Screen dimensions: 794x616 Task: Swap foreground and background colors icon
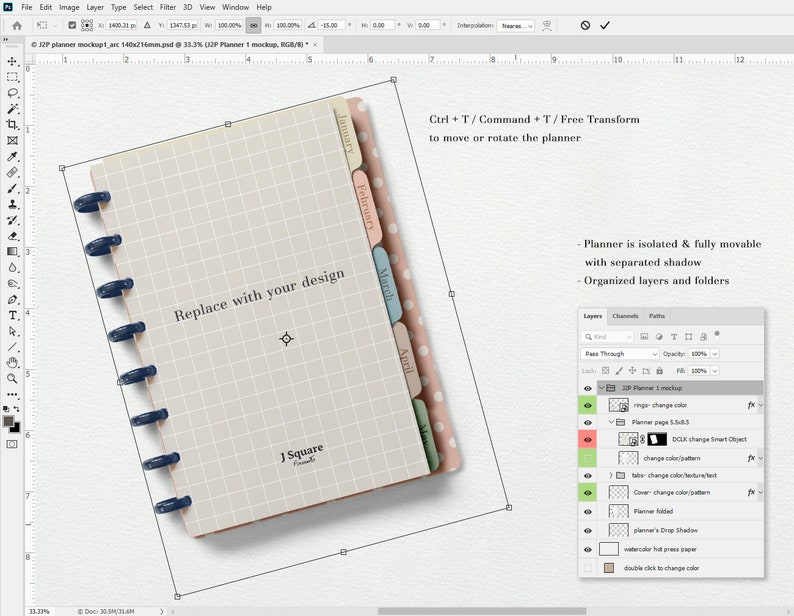click(17, 408)
